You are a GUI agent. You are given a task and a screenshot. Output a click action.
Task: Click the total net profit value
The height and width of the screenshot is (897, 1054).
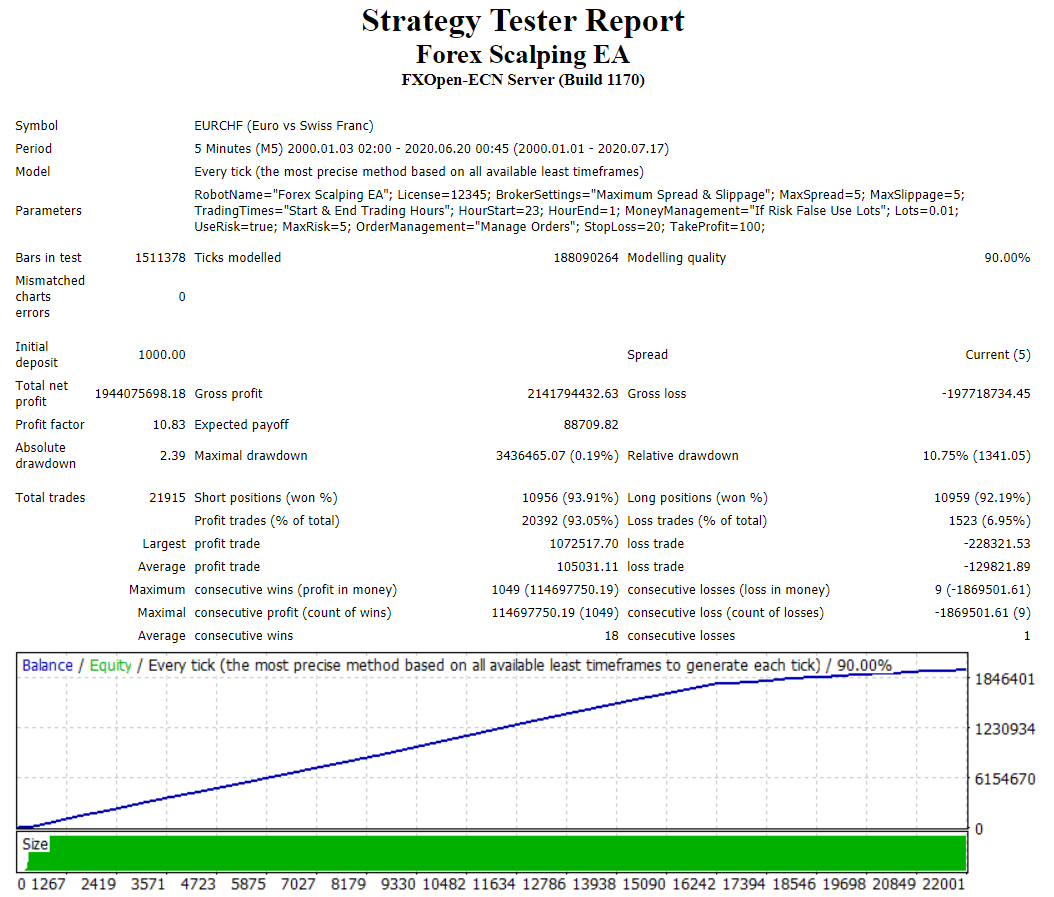point(140,394)
